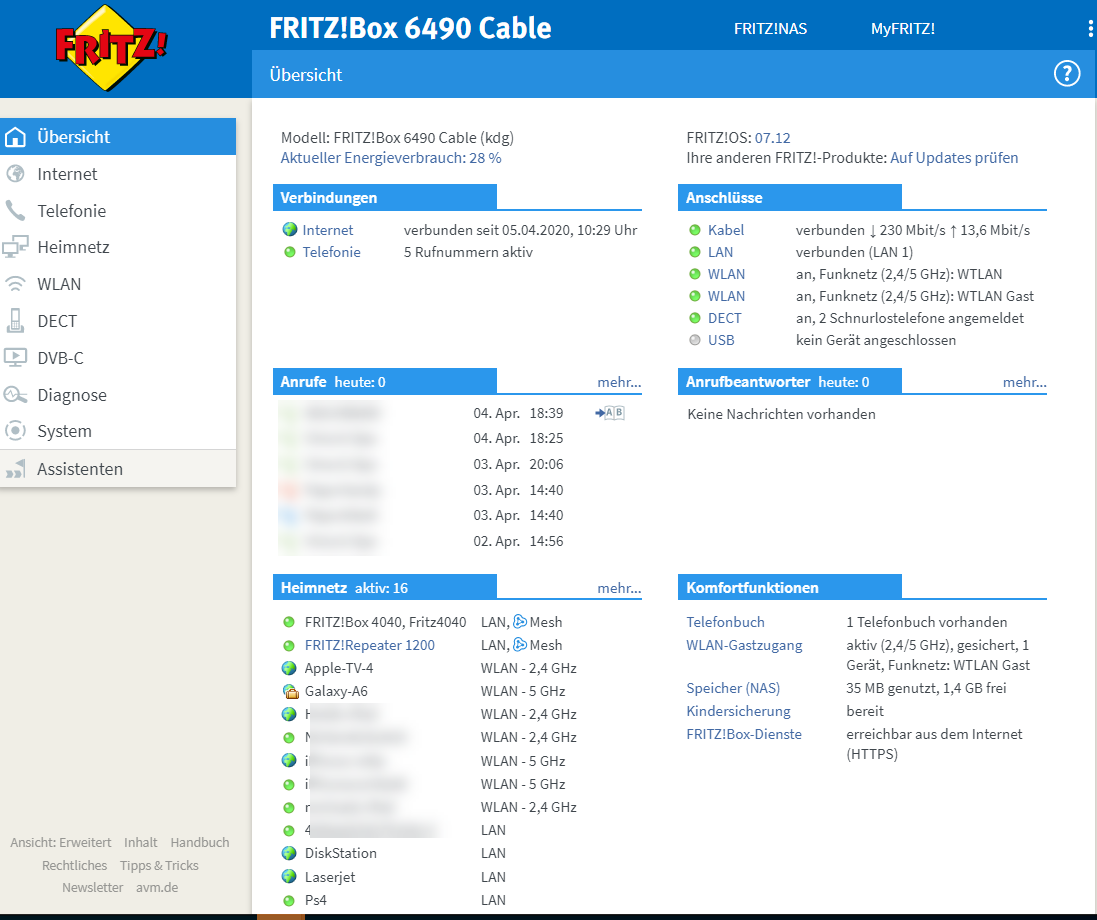Open the Heimnetz menu in the sidebar
Screen dimensions: 1097x920
click(x=118, y=247)
